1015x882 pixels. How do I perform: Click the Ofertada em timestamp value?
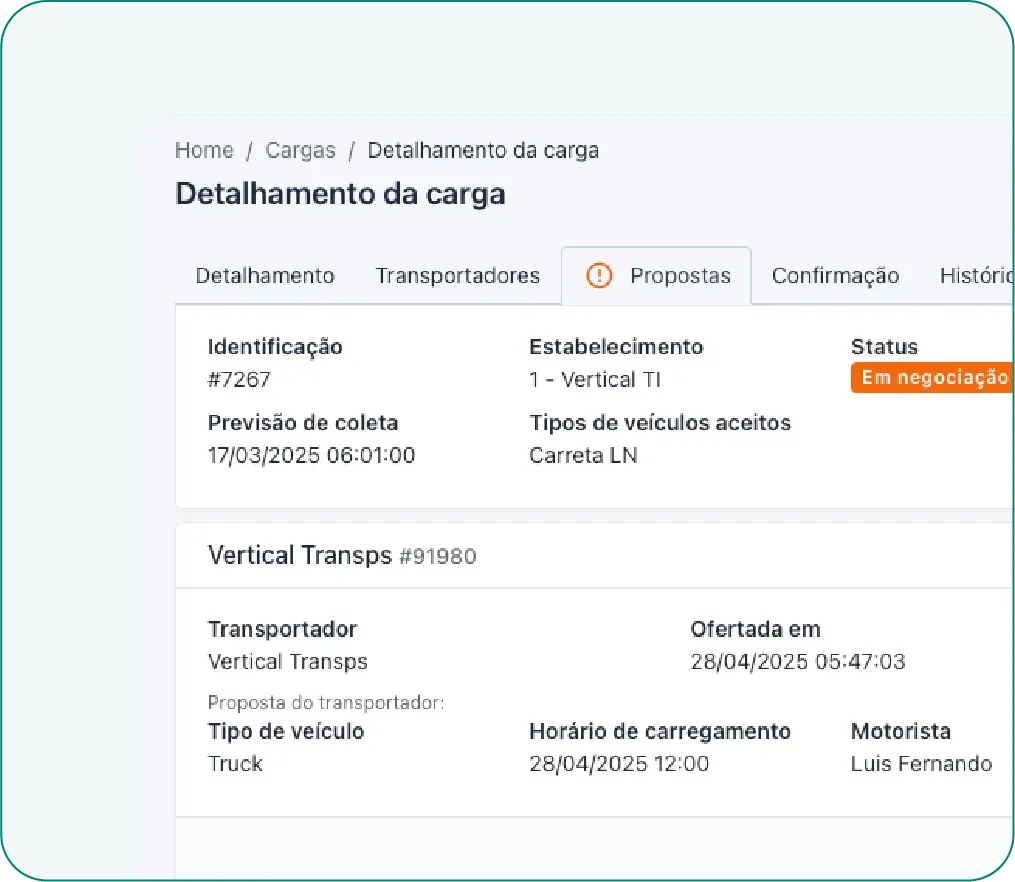click(798, 661)
